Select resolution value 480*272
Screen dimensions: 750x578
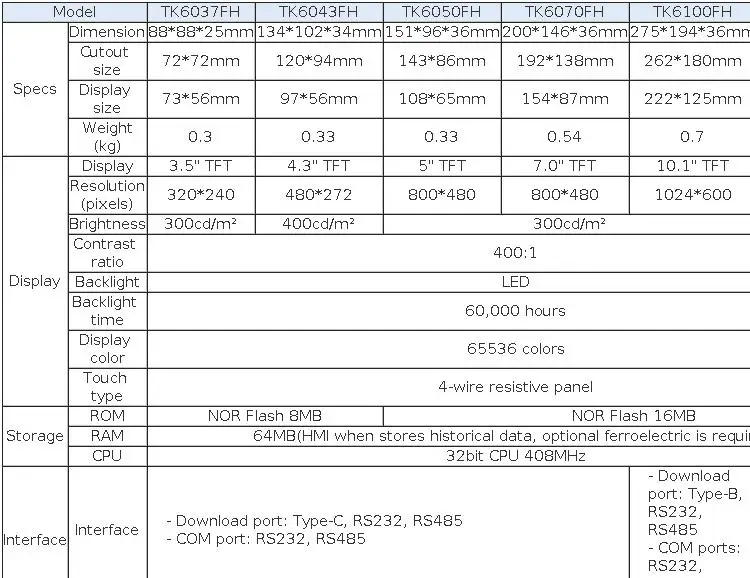pyautogui.click(x=319, y=195)
